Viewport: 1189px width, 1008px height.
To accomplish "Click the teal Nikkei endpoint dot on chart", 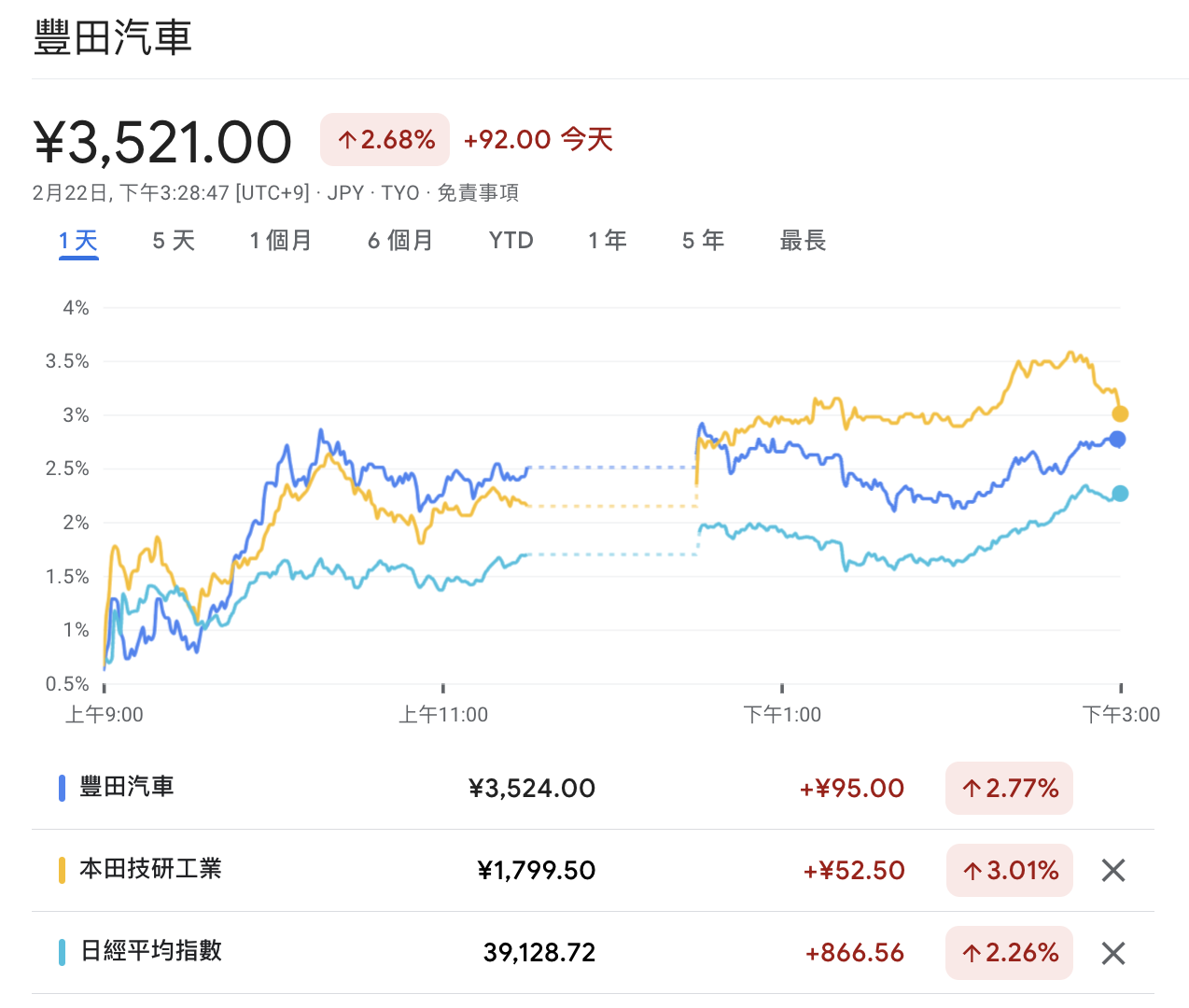I will [1120, 494].
